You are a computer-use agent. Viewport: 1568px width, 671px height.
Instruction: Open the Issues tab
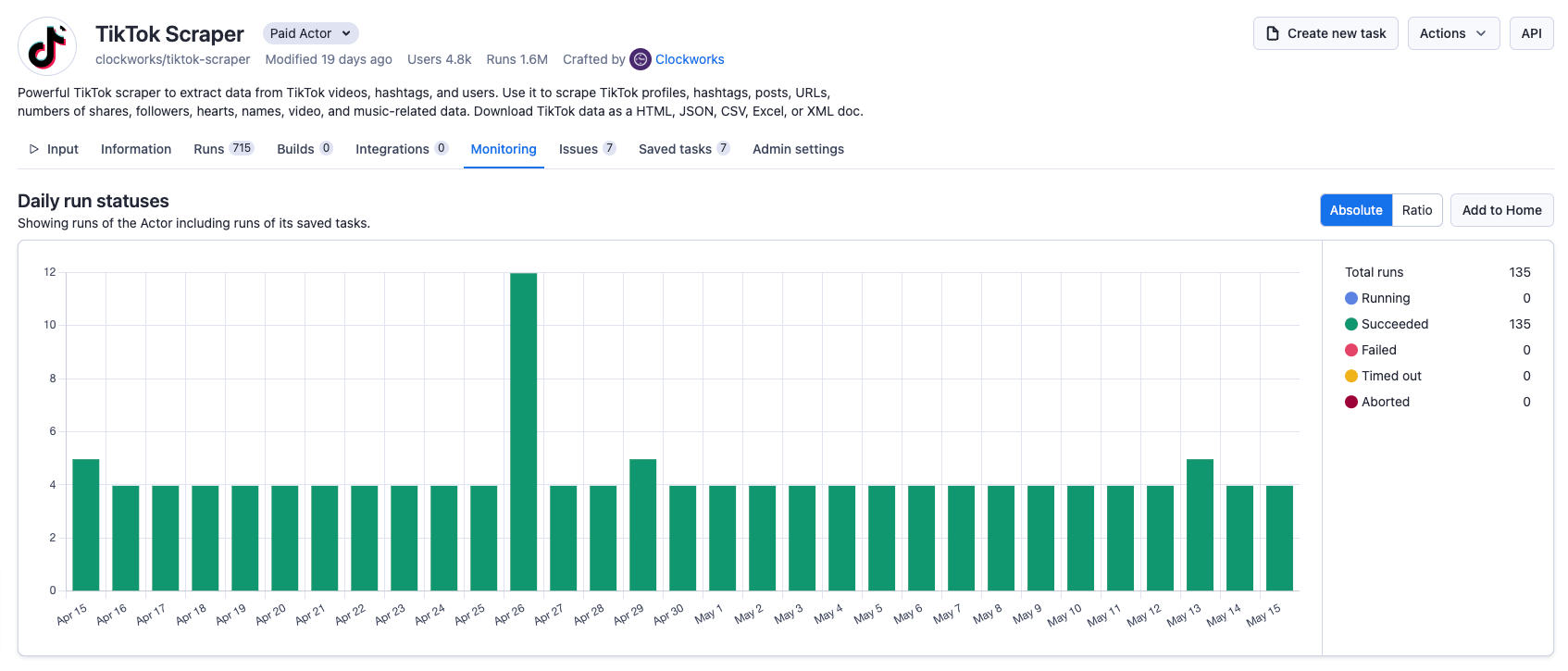click(587, 149)
